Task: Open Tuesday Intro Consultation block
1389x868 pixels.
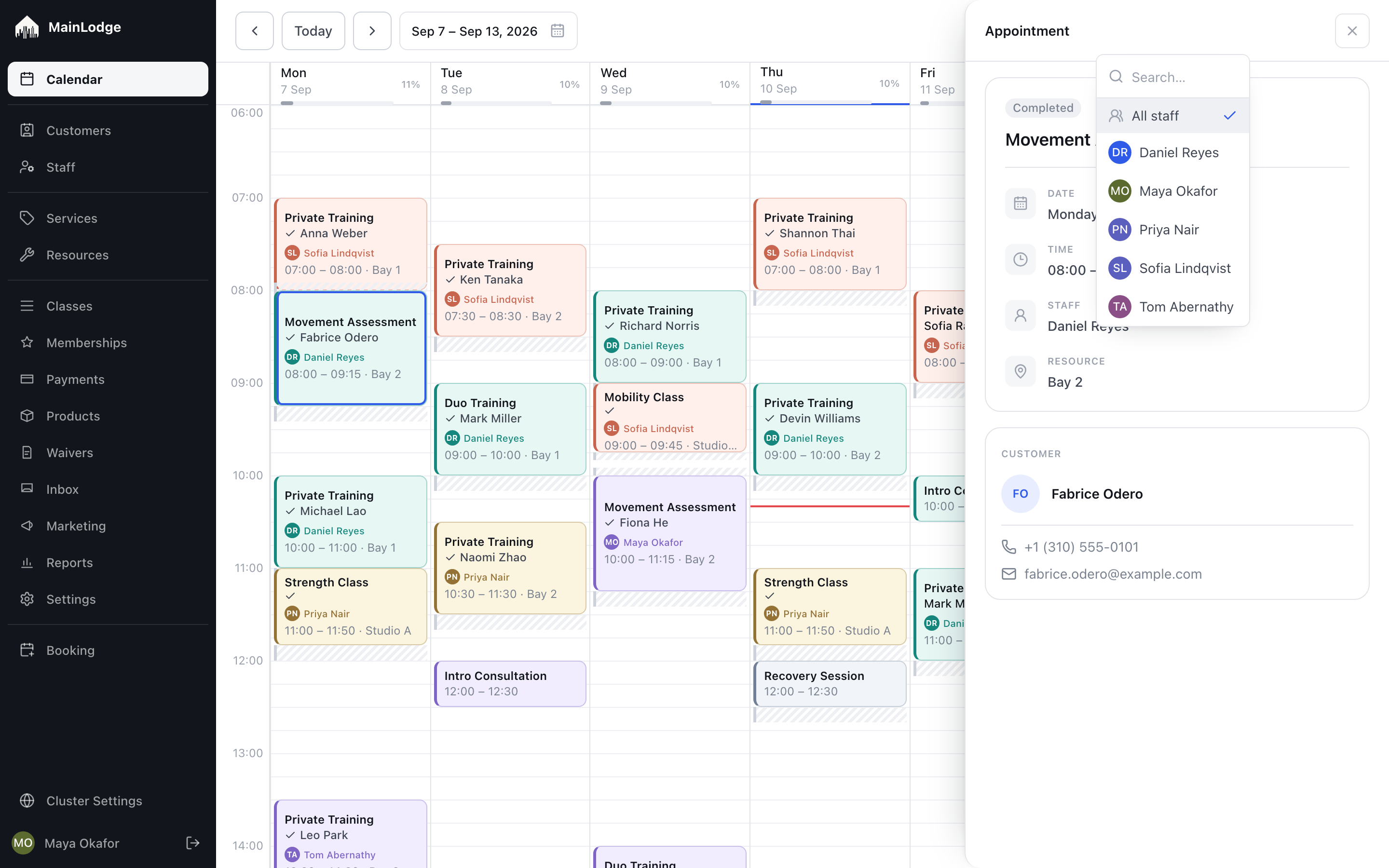Action: (x=510, y=684)
